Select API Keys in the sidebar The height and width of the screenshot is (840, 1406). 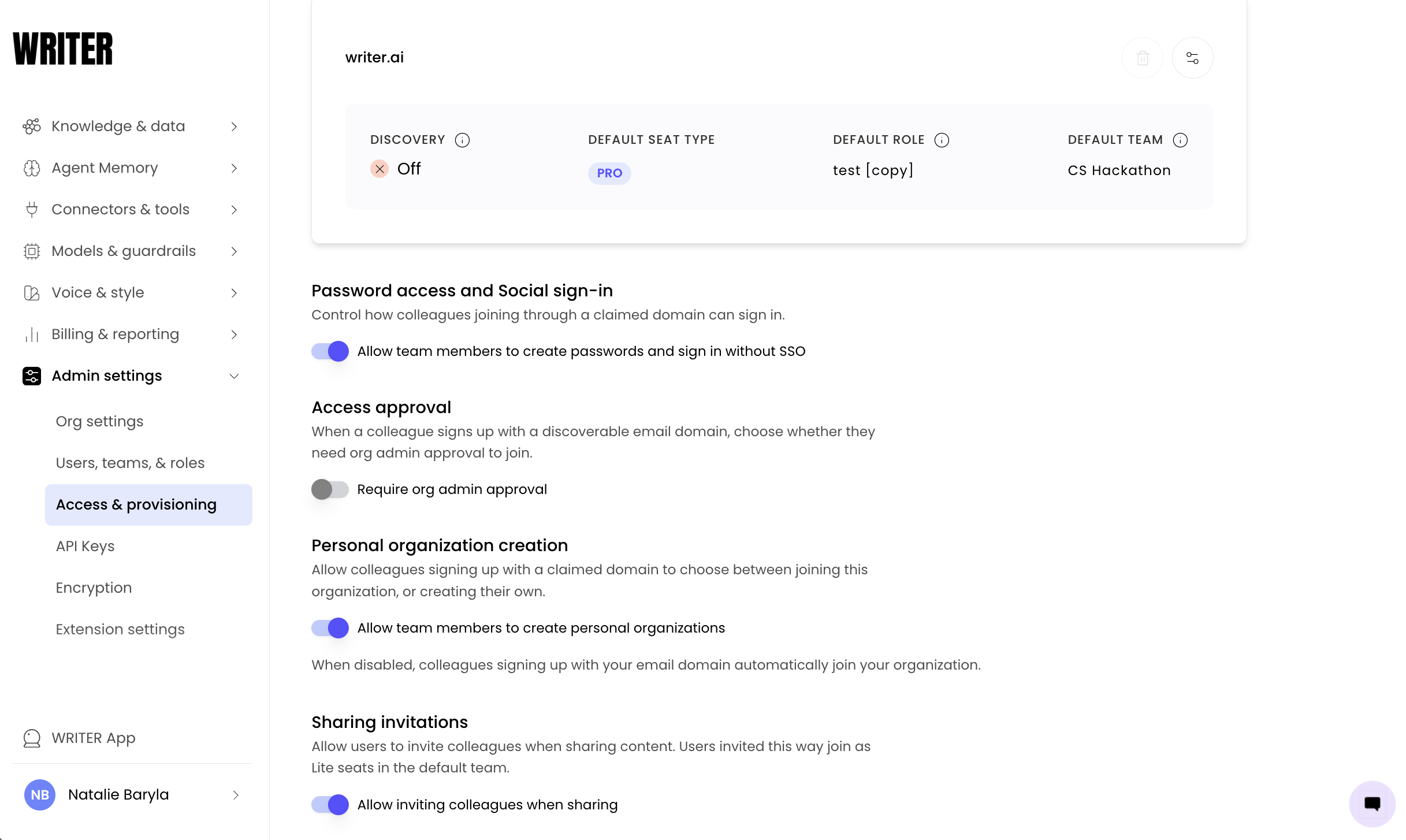(85, 546)
